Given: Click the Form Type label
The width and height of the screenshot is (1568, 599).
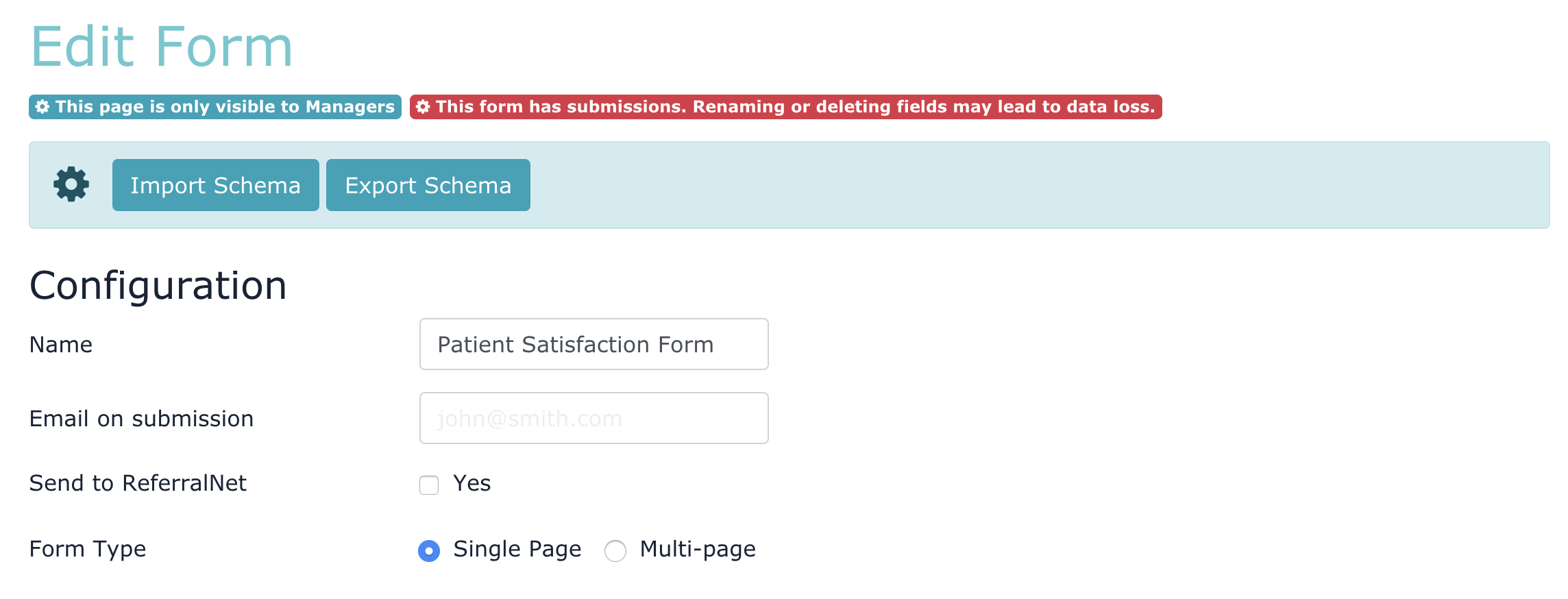Looking at the screenshot, I should [x=88, y=549].
